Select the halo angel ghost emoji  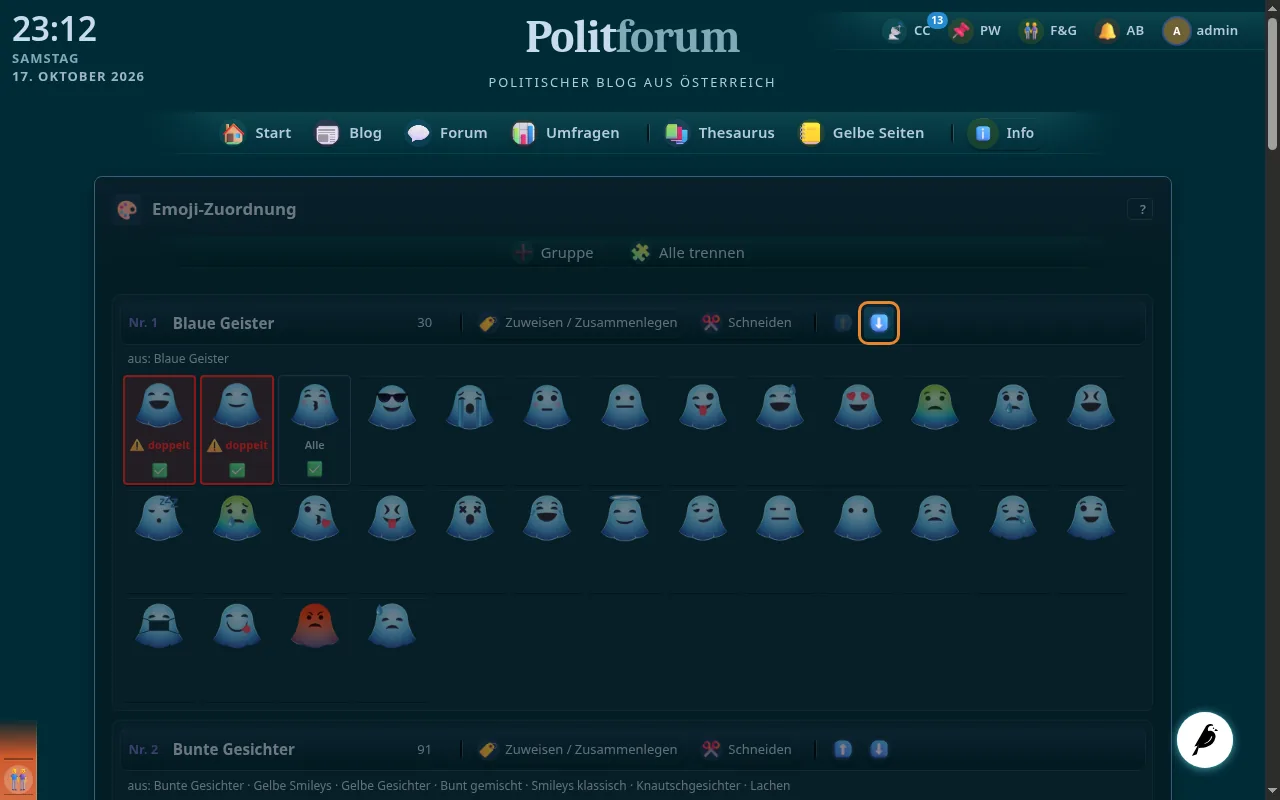624,516
